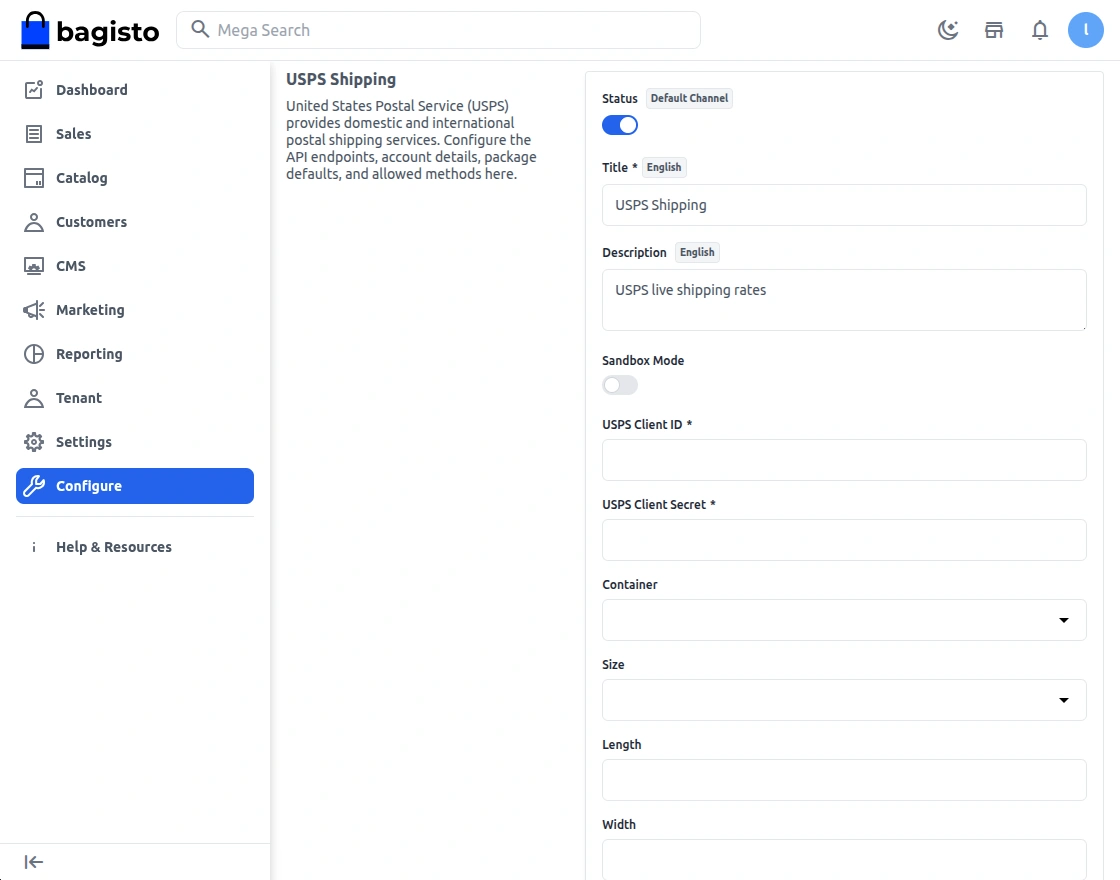Image resolution: width=1120 pixels, height=880 pixels.
Task: Open the CMS menu item
Action: tap(134, 266)
